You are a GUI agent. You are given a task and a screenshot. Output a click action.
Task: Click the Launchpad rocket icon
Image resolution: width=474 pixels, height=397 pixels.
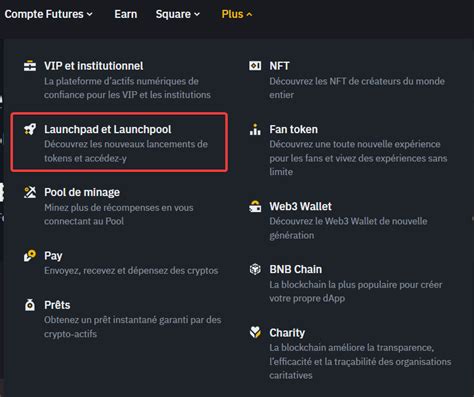coord(30,129)
